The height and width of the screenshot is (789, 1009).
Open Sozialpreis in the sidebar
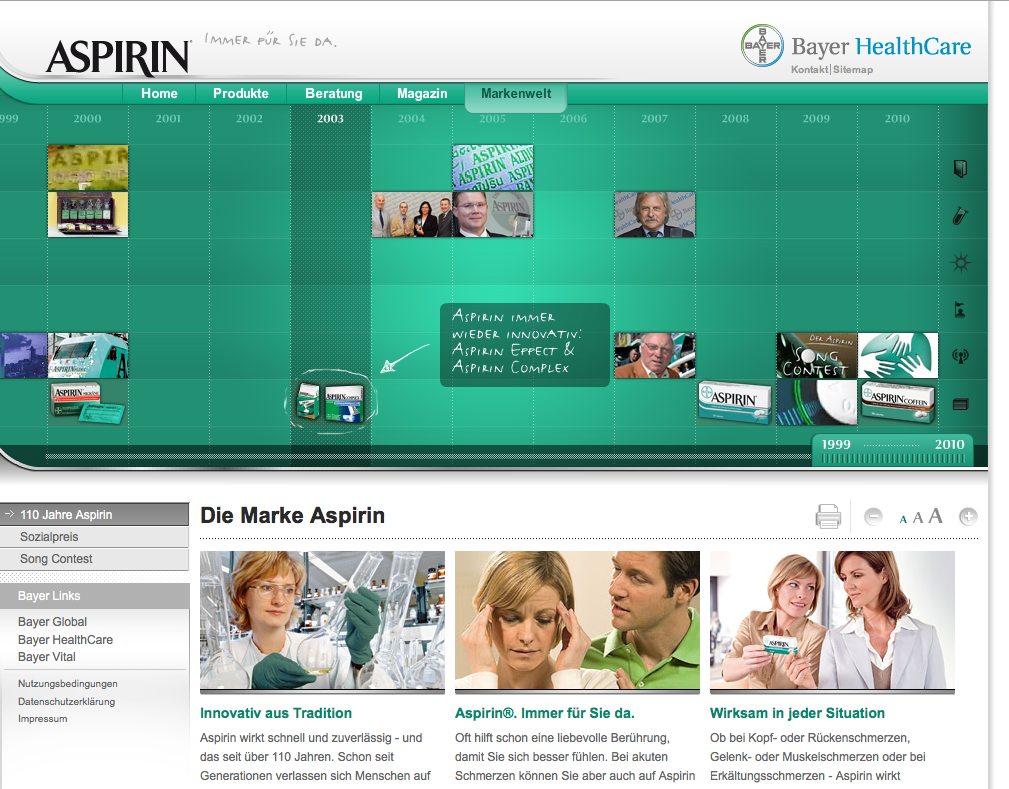coord(95,537)
